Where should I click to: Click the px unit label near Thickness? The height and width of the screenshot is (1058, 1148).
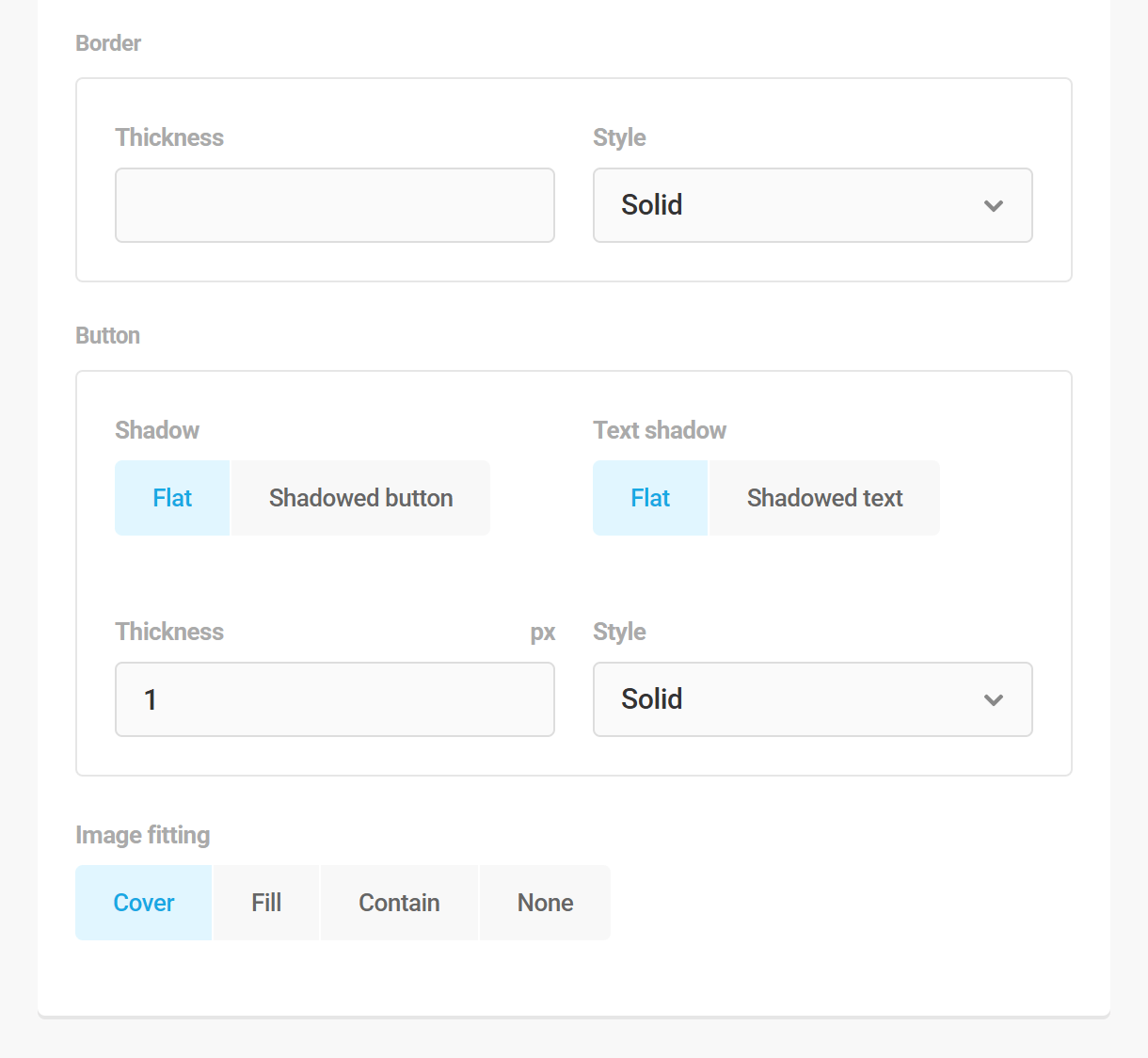coord(543,632)
